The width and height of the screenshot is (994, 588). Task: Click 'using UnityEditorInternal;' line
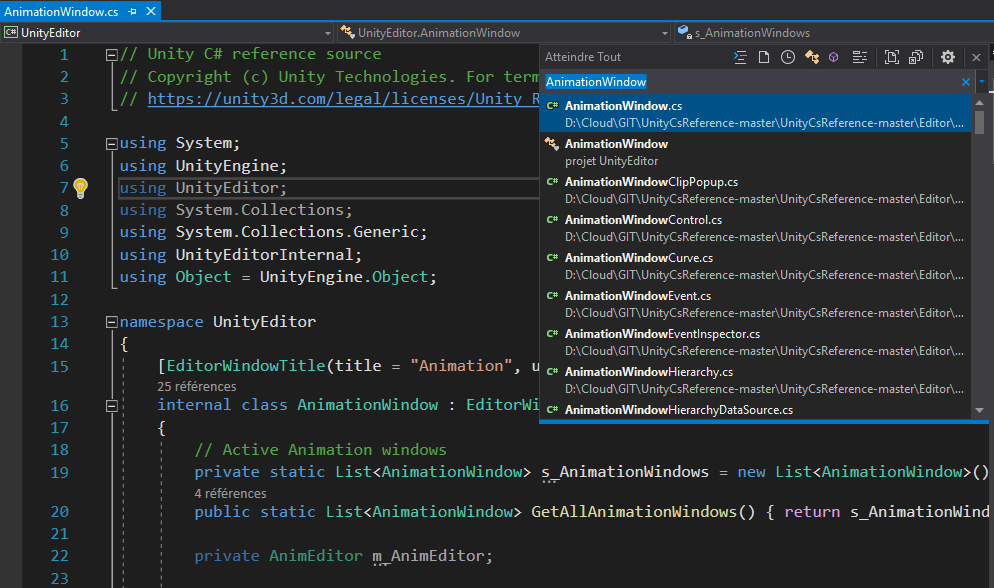241,255
